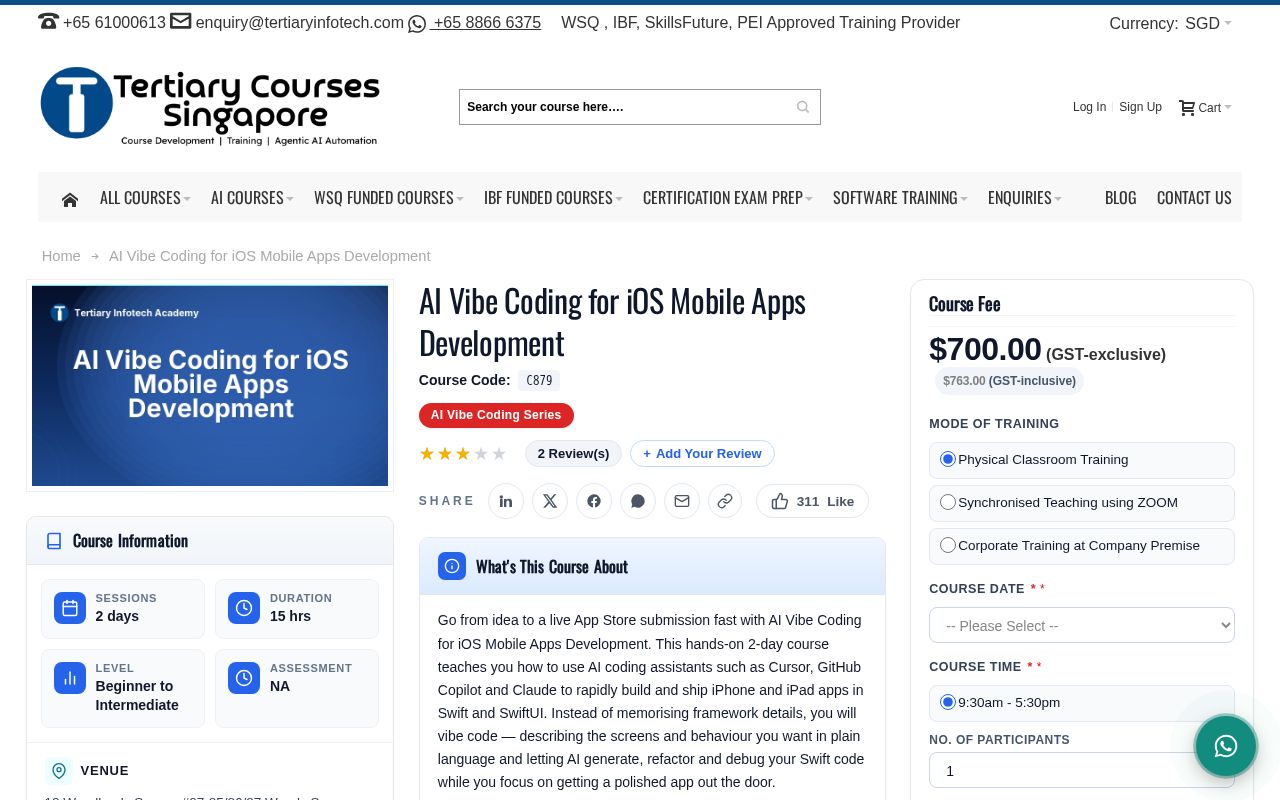Go to the Blog page
The height and width of the screenshot is (800, 1280).
(1120, 198)
